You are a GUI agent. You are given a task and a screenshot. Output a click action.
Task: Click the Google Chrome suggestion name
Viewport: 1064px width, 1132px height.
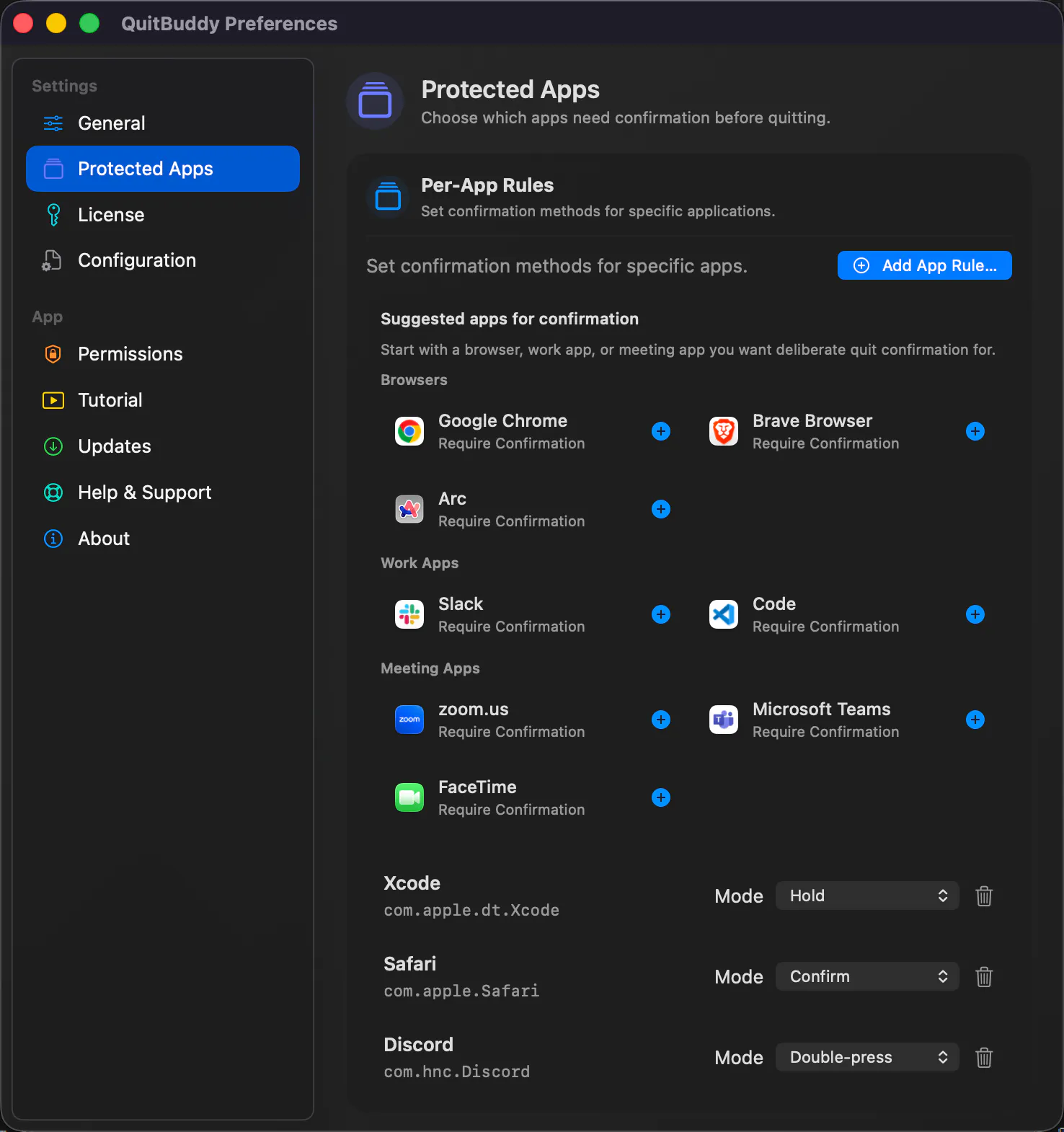click(x=502, y=421)
